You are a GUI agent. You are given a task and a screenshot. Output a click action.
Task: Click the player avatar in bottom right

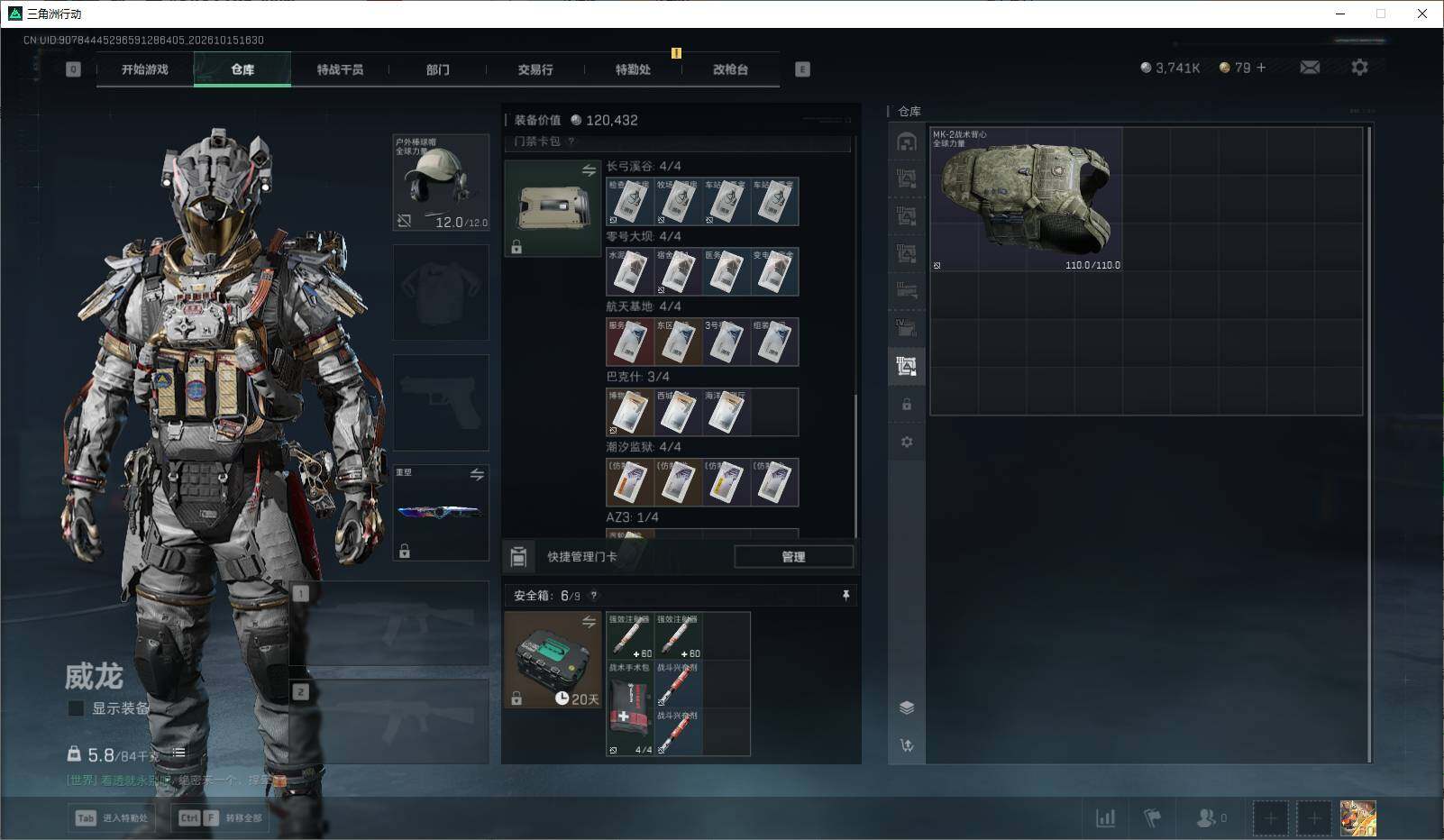click(x=1357, y=818)
